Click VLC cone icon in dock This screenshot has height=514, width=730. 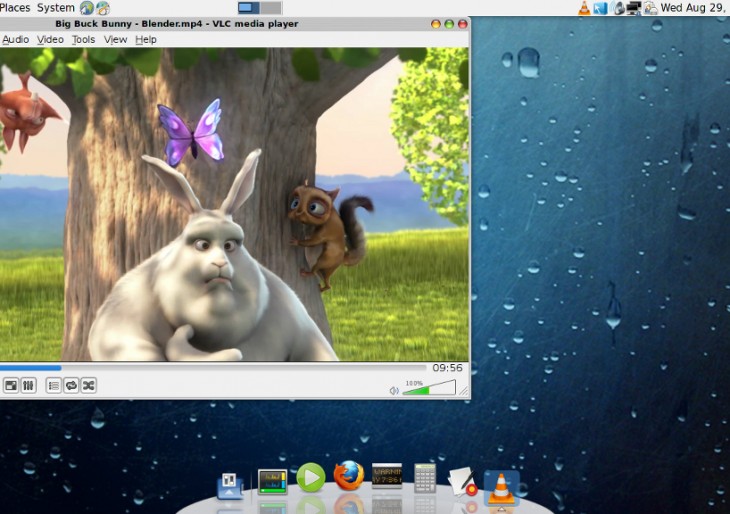click(x=501, y=489)
